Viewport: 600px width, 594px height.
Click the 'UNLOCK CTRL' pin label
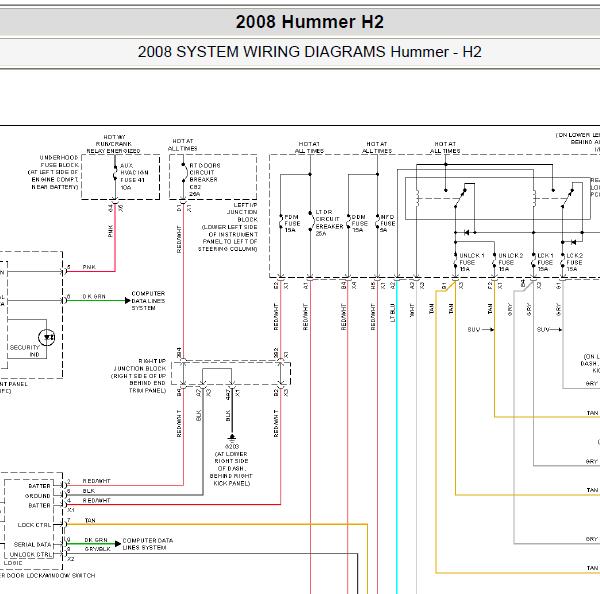[x=31, y=554]
